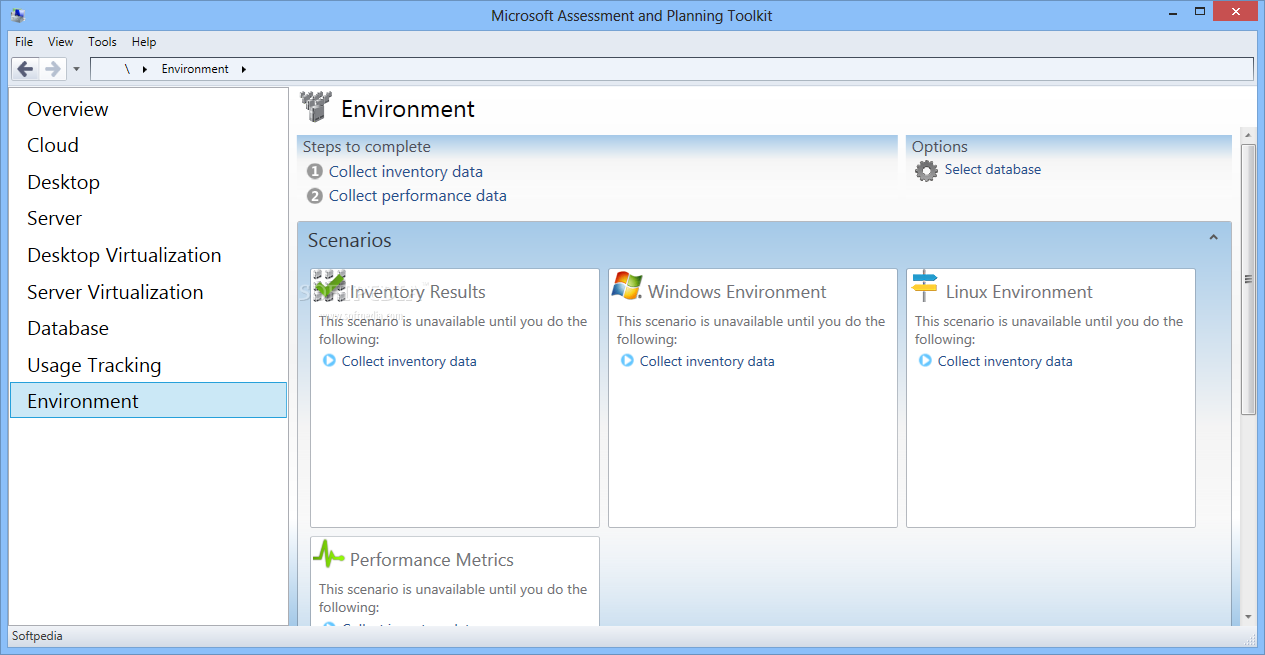Click the Windows Environment flag icon
Screen dimensions: 1265x655
pyautogui.click(x=626, y=286)
